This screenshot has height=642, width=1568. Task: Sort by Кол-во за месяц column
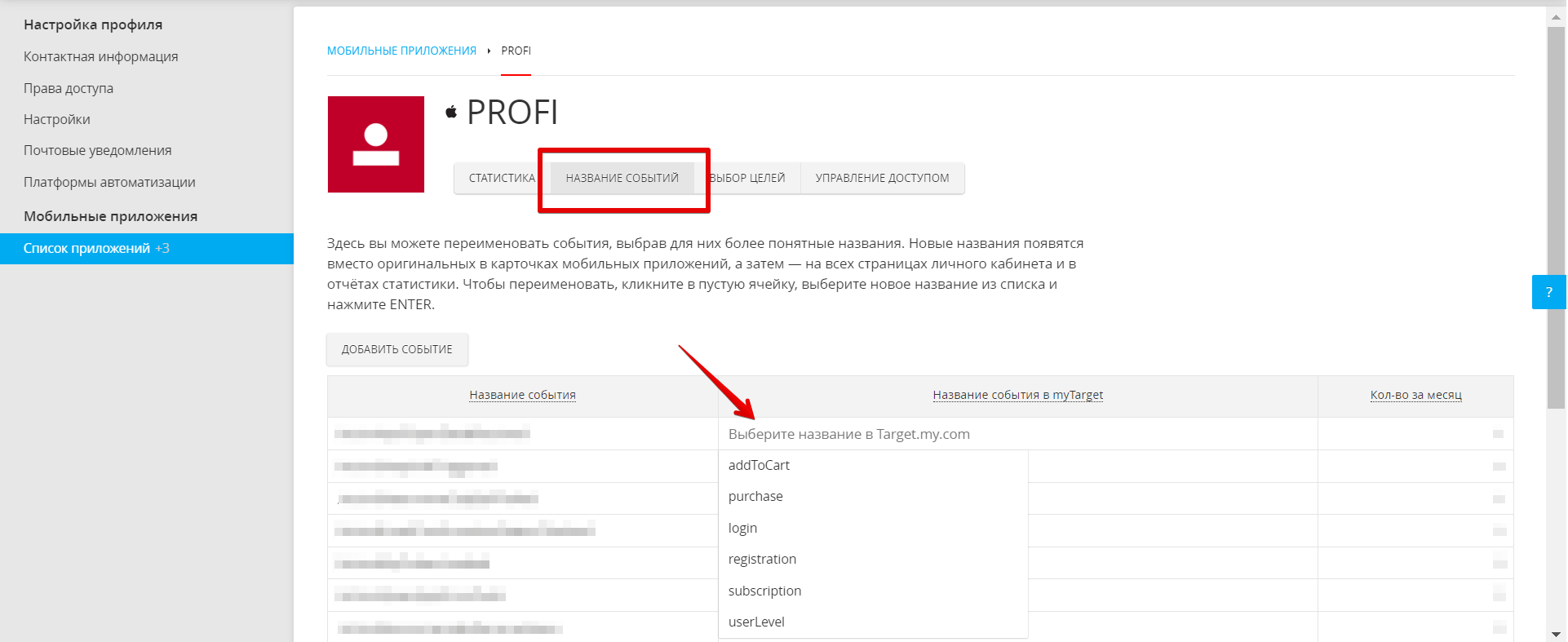pyautogui.click(x=1416, y=395)
